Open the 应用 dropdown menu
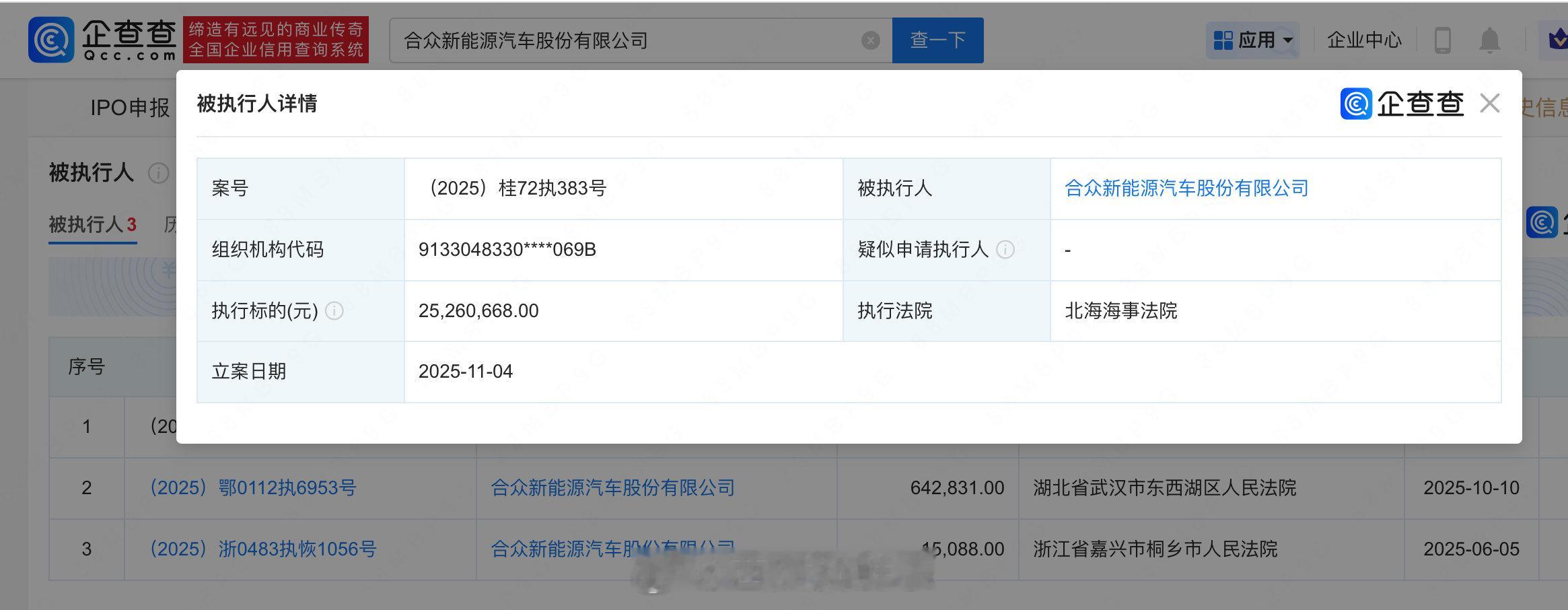Screen dimensions: 1568x610 pyautogui.click(x=1253, y=40)
